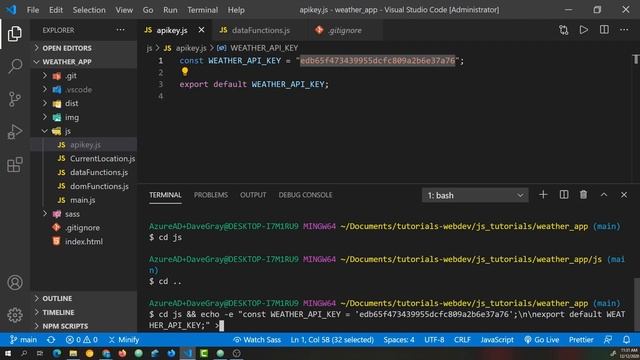This screenshot has width=640, height=360.
Task: Run the code with play icon
Action: [584, 30]
